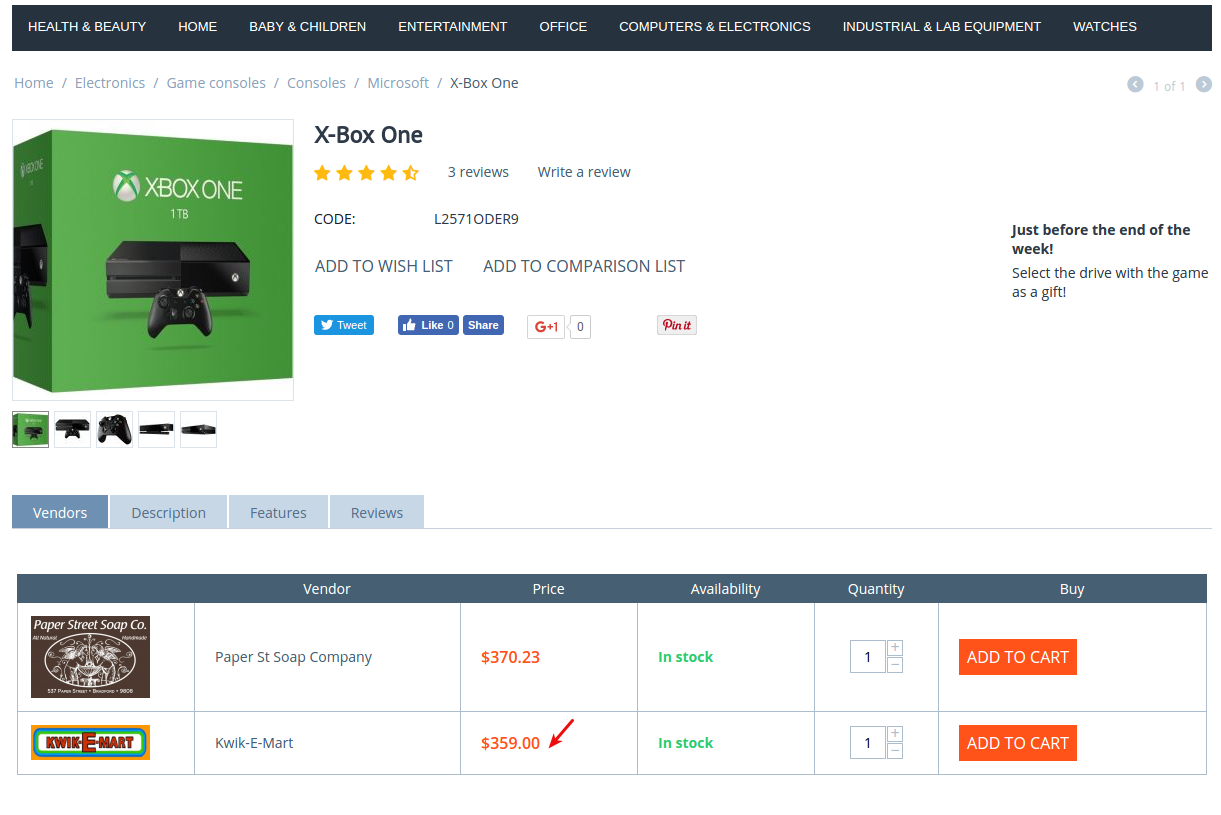Select the last product thumbnail
The image size is (1221, 815).
tap(198, 429)
